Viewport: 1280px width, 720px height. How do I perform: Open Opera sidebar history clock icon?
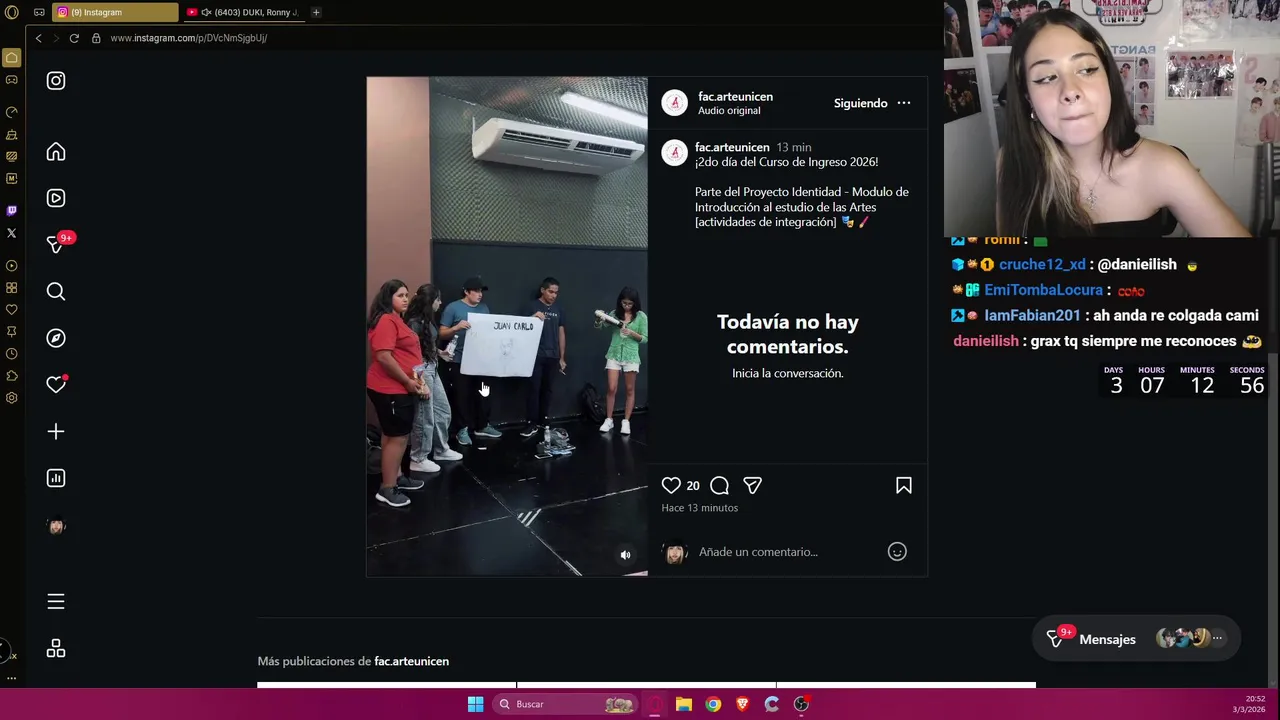[11, 354]
